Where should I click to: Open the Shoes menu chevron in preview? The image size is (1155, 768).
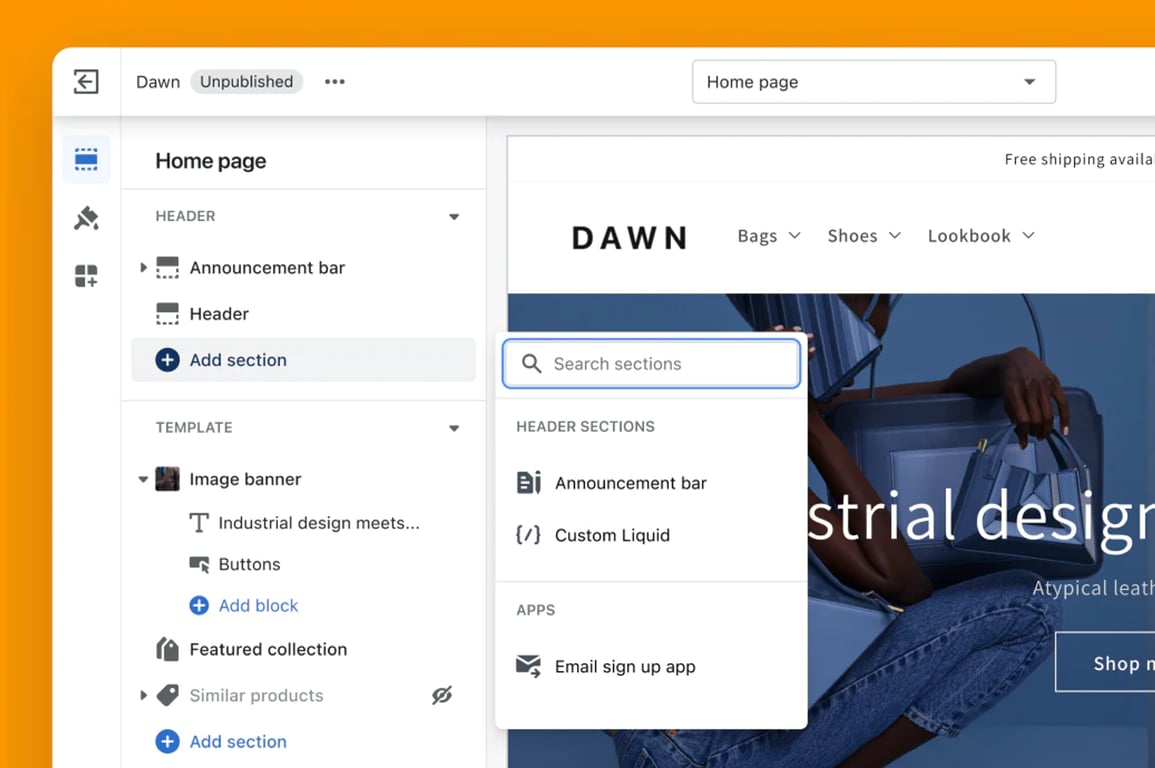click(894, 236)
